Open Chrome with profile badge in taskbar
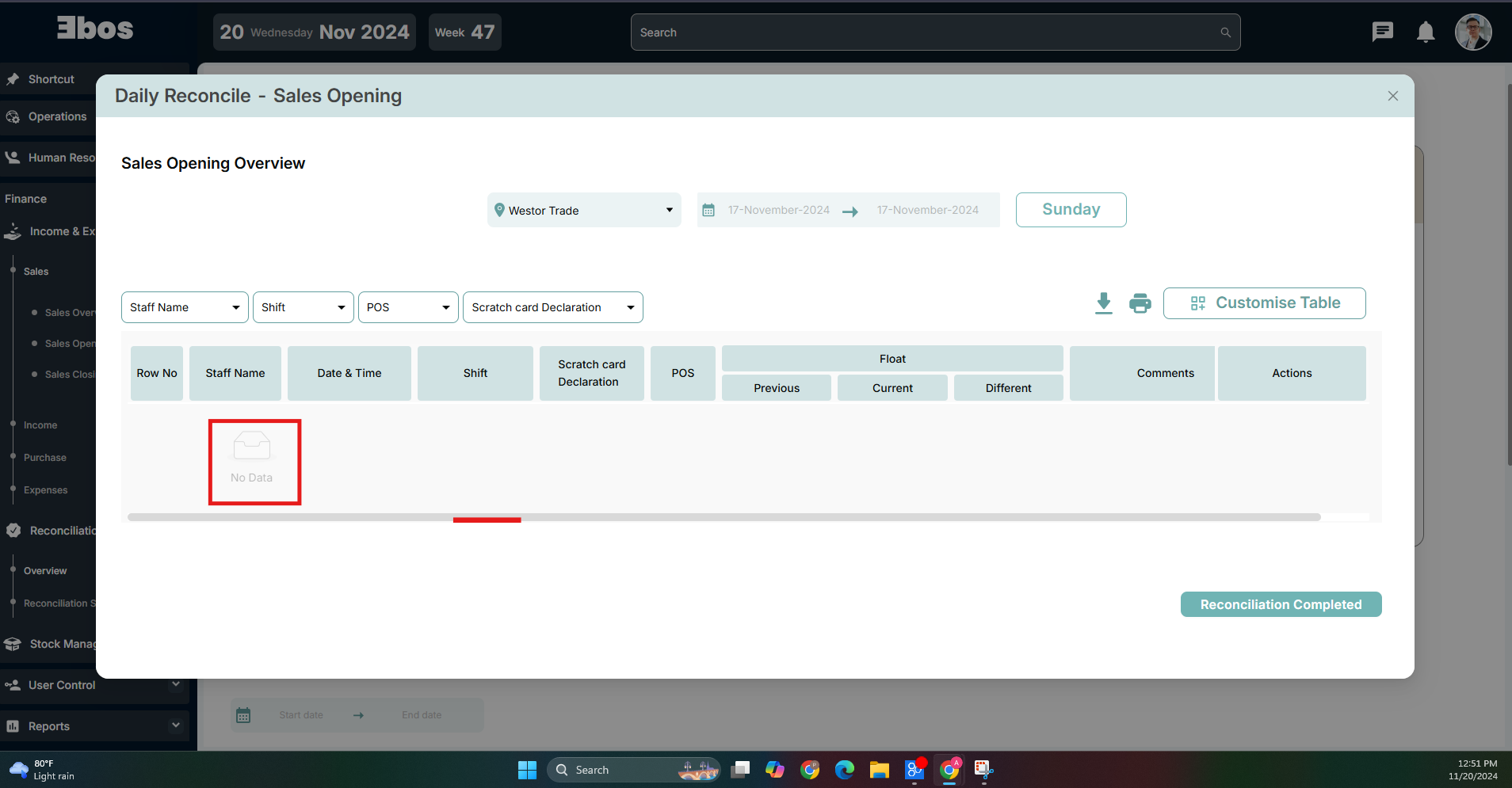 click(x=949, y=769)
